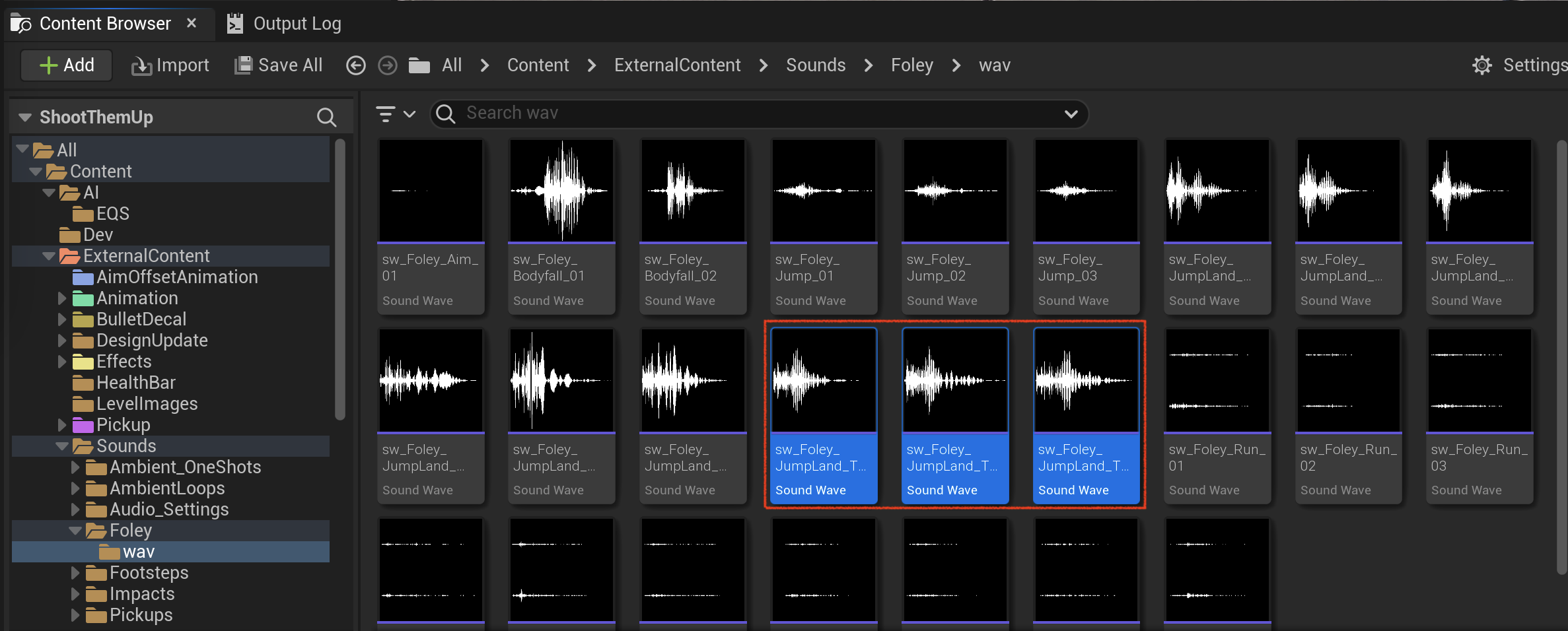The width and height of the screenshot is (1568, 631).
Task: Click the ExternalContent breadcrumb
Action: [677, 65]
